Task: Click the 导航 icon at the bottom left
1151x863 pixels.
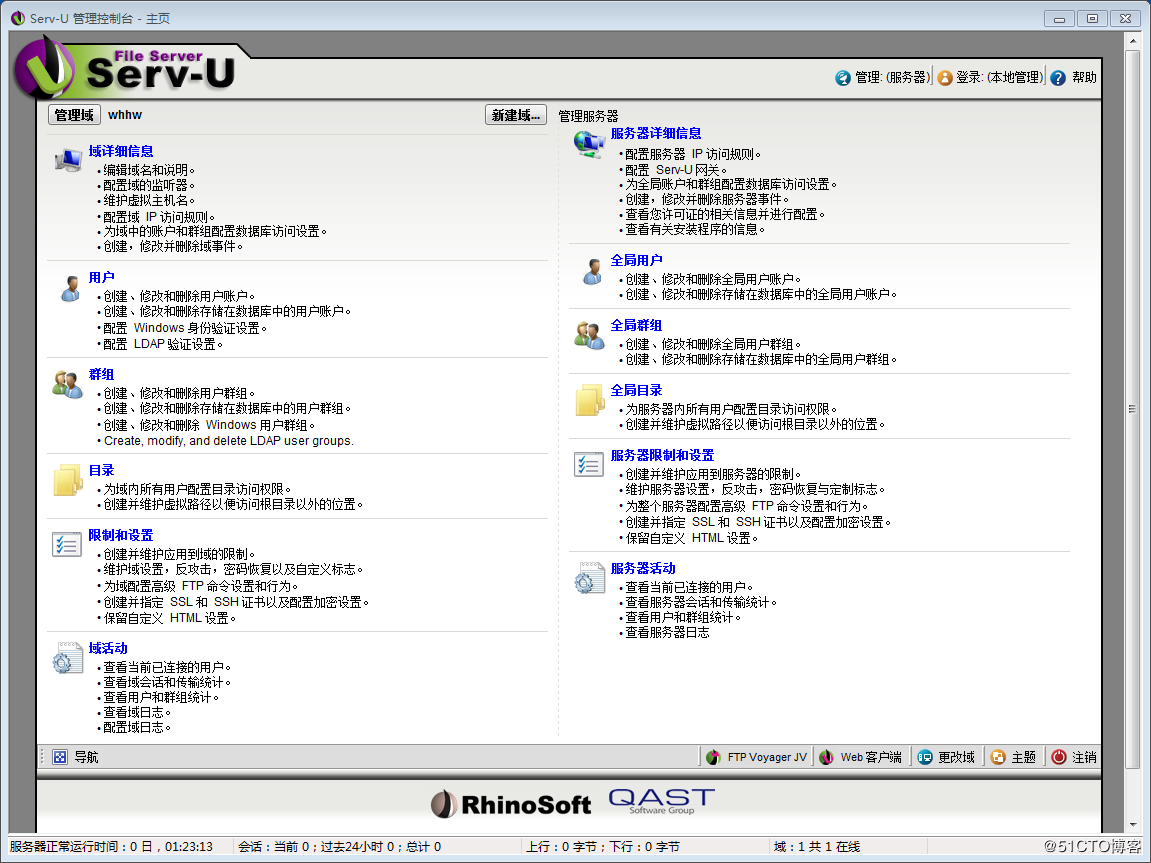Action: pyautogui.click(x=60, y=757)
